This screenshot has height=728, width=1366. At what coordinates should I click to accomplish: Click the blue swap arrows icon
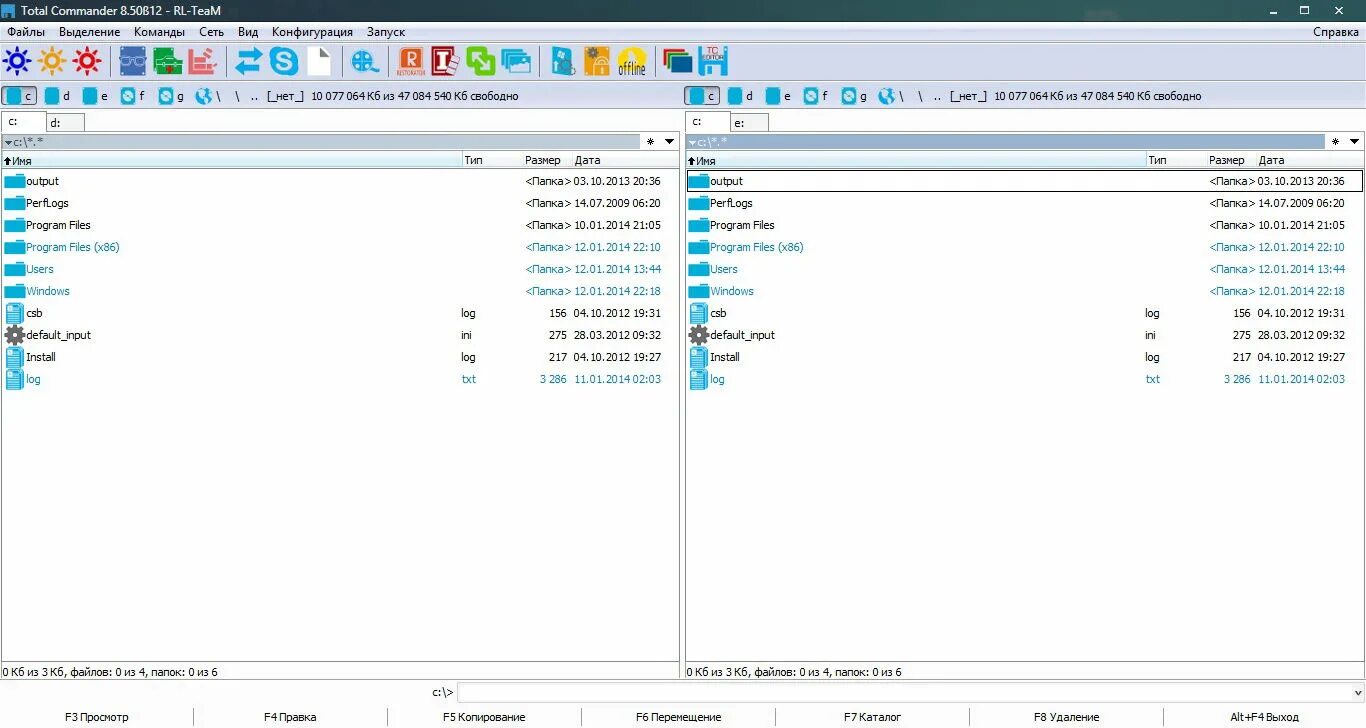click(248, 62)
